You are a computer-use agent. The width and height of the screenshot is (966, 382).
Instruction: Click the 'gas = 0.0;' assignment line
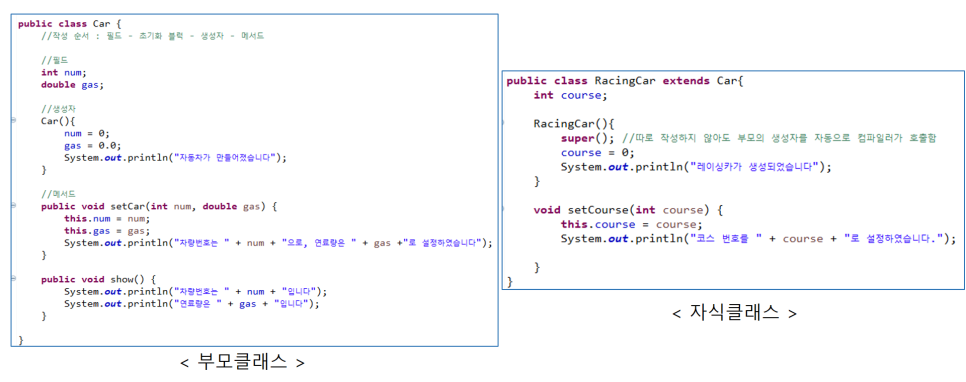(x=92, y=145)
